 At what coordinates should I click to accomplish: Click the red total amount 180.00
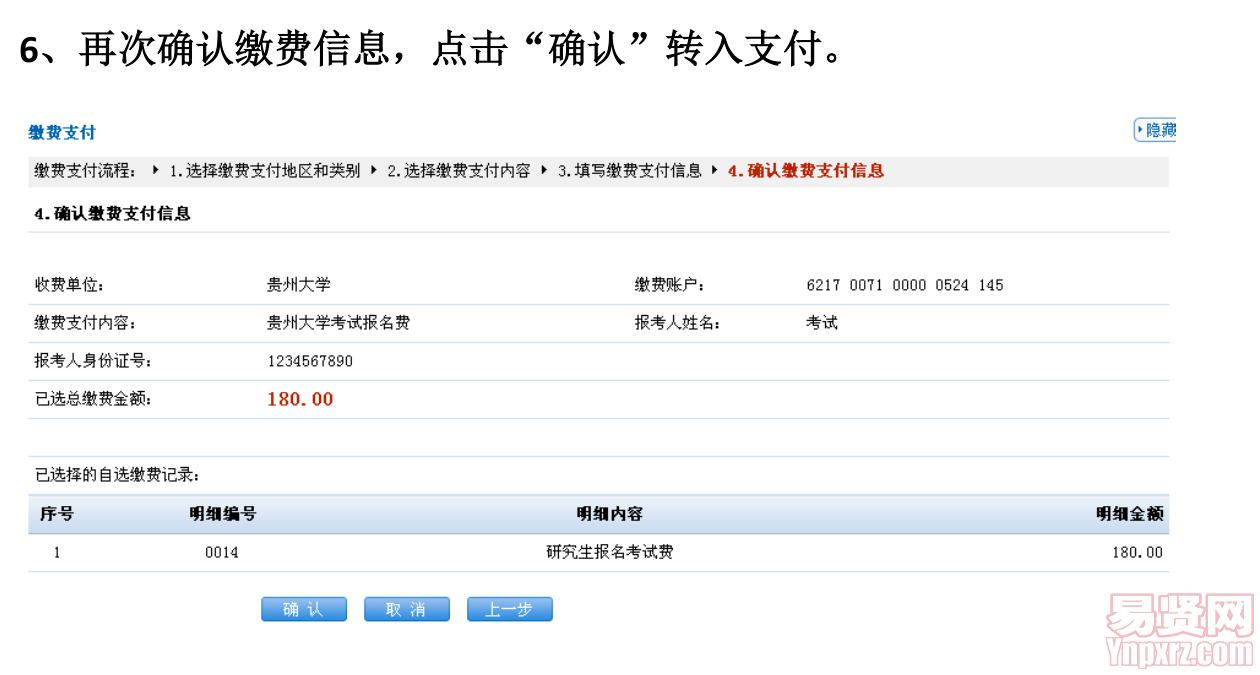[x=300, y=399]
